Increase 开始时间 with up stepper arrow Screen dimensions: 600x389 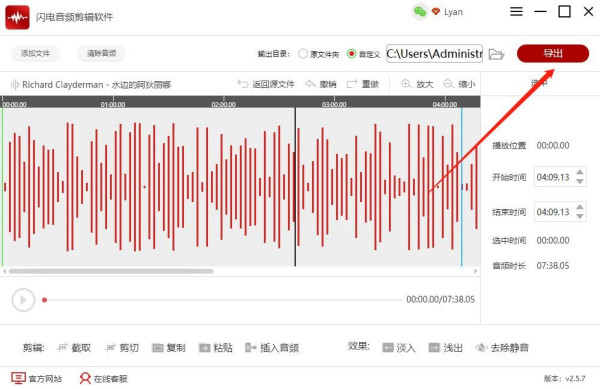click(x=580, y=173)
